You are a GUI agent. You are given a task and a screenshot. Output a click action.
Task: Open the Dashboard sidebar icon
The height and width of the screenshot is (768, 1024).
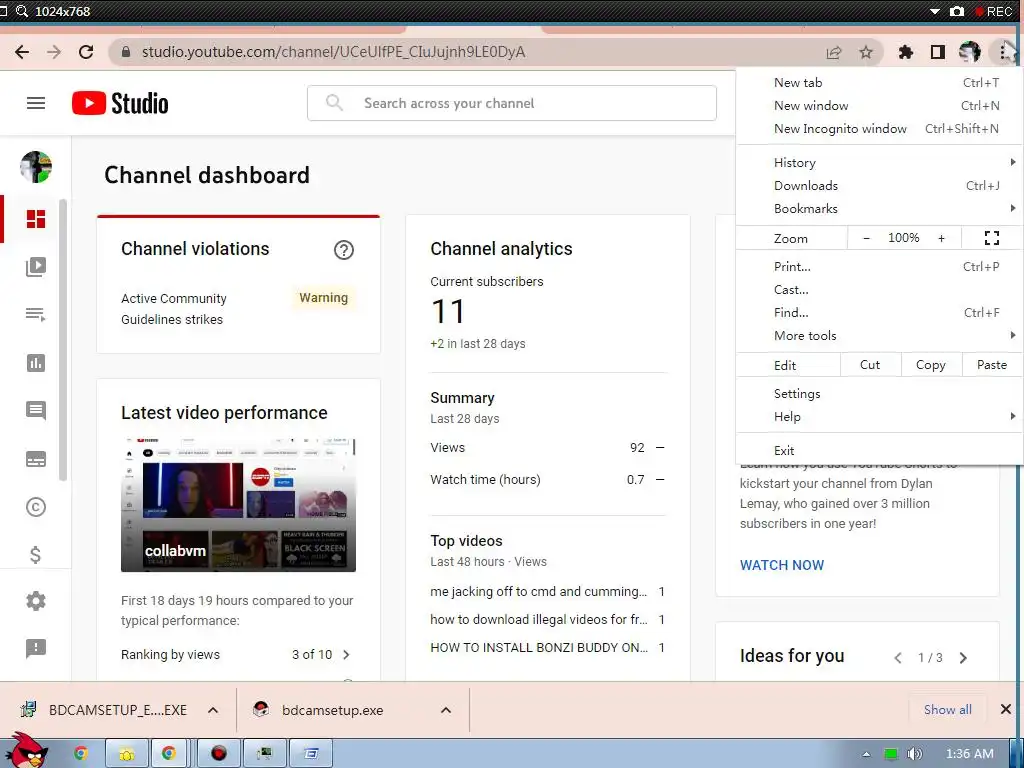pos(36,219)
